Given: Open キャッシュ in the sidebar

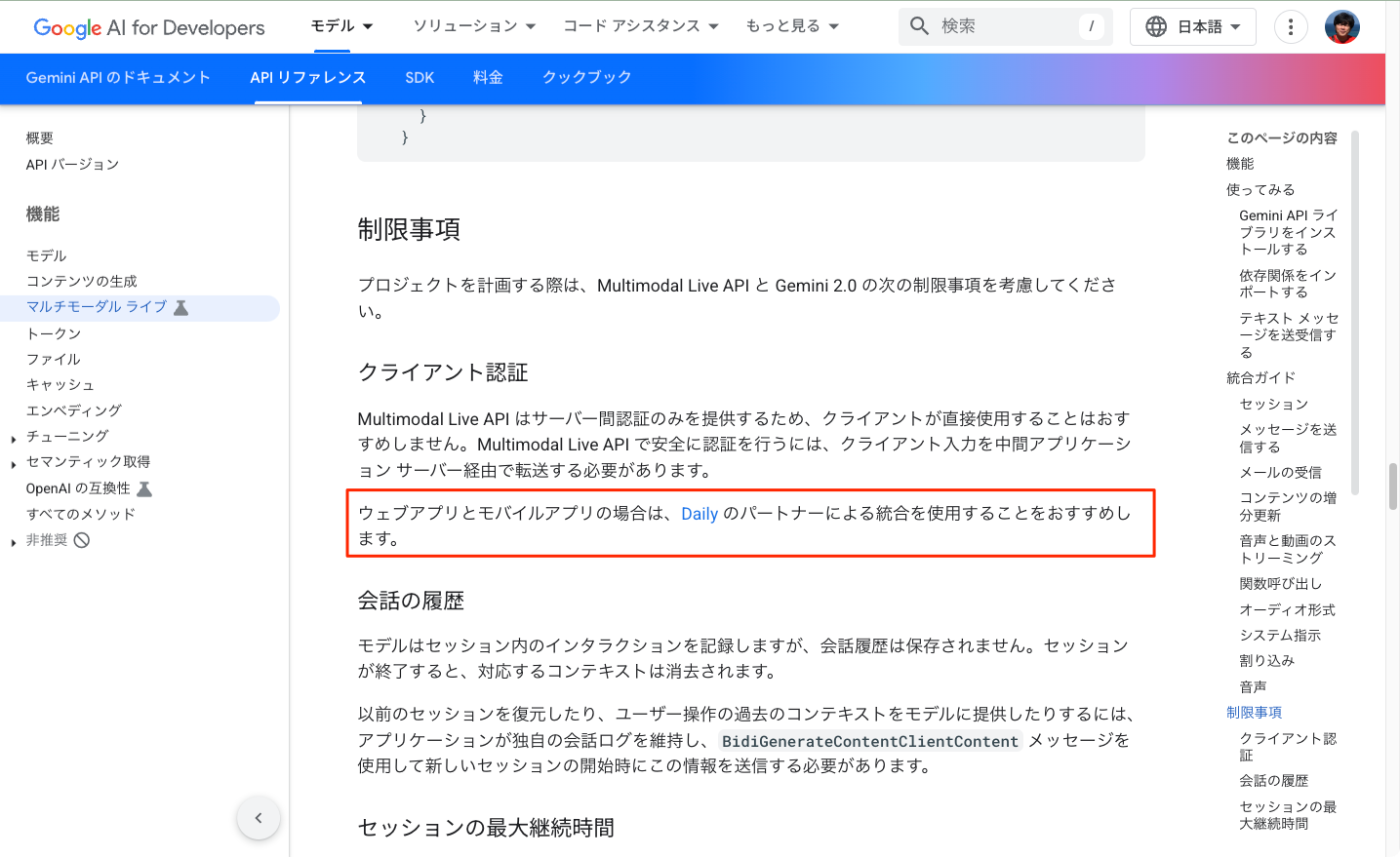Looking at the screenshot, I should [x=61, y=385].
